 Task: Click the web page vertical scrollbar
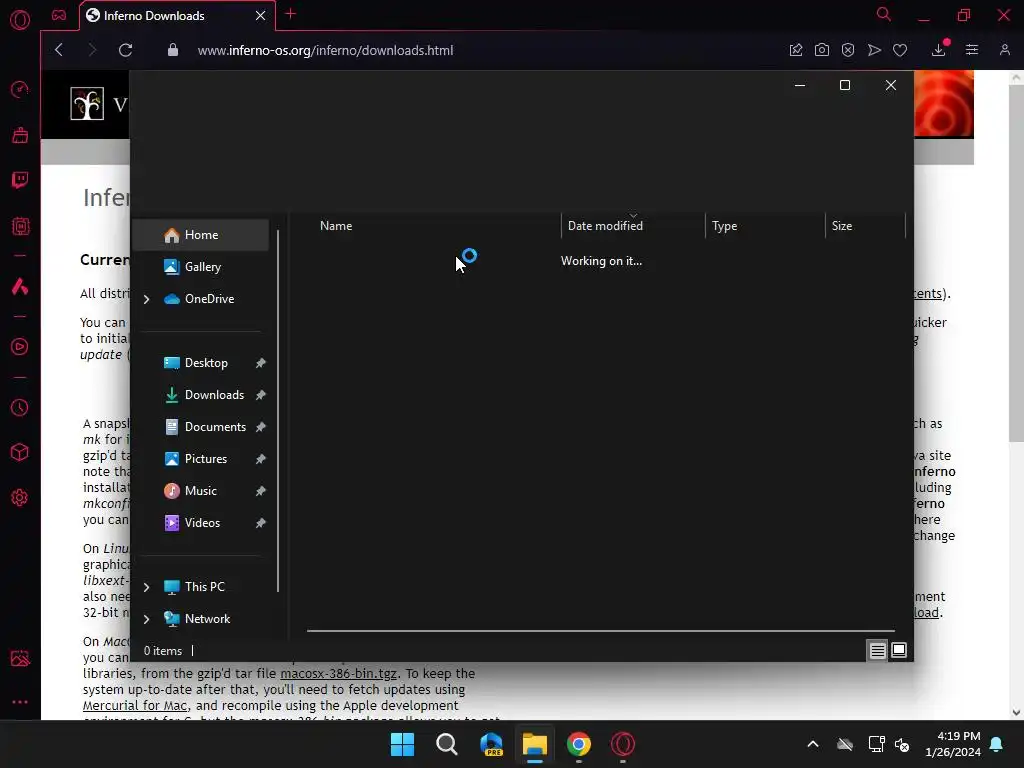click(1016, 261)
